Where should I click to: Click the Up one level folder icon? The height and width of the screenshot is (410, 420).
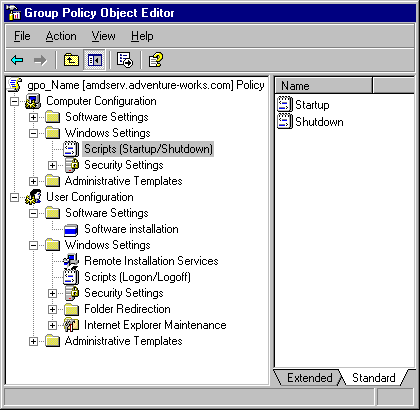click(71, 60)
